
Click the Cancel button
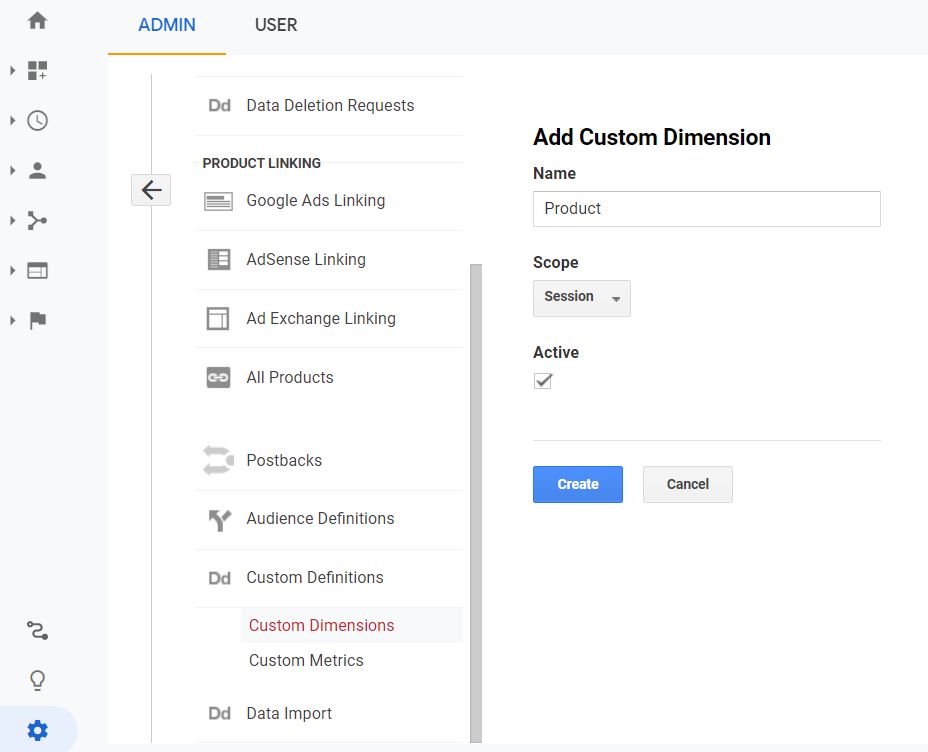point(687,484)
